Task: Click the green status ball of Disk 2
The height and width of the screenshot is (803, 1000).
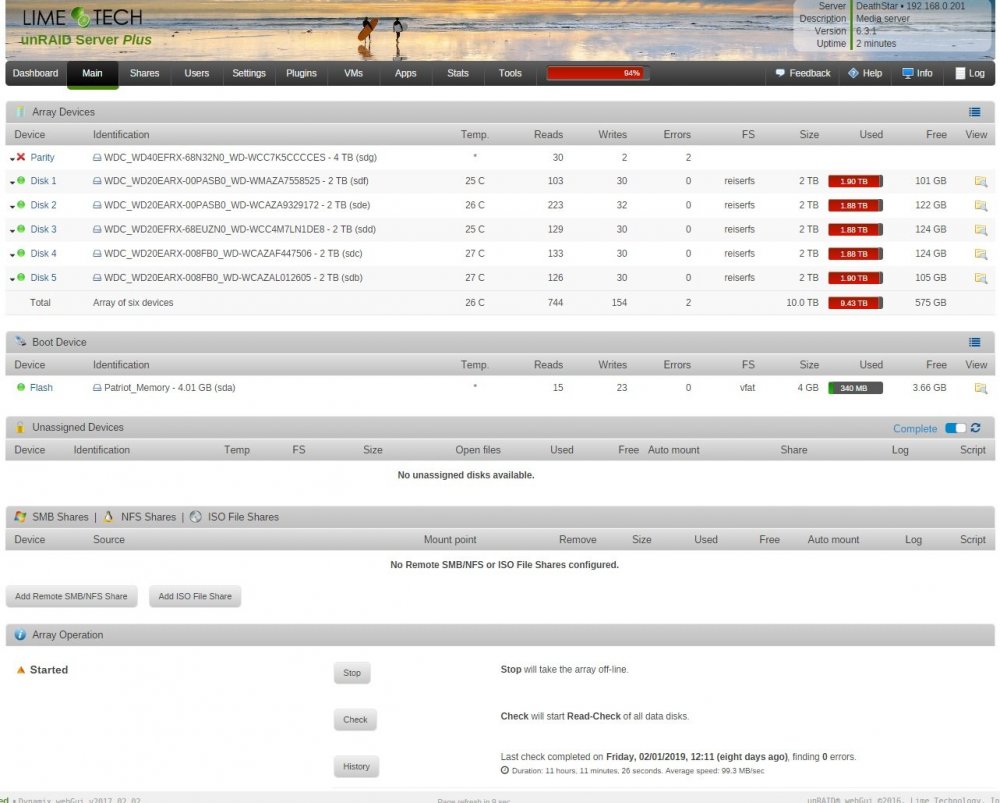Action: (x=21, y=205)
